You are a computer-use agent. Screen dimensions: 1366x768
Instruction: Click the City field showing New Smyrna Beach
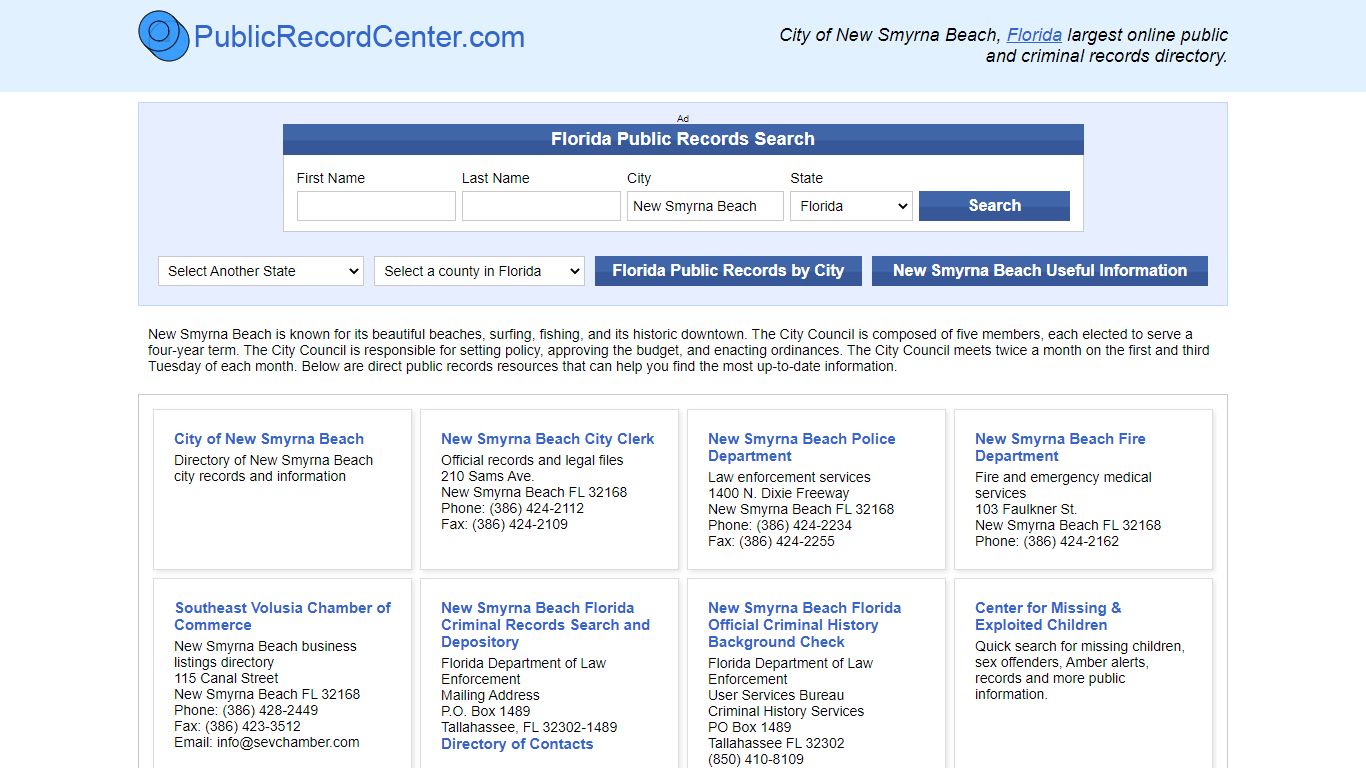(706, 206)
